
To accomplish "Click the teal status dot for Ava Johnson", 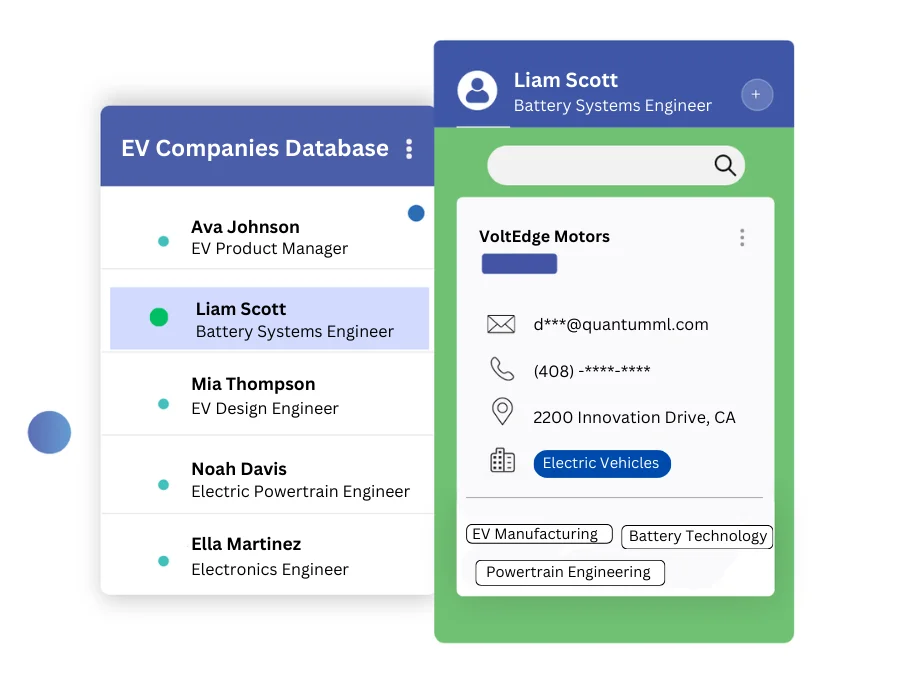I will click(x=164, y=241).
